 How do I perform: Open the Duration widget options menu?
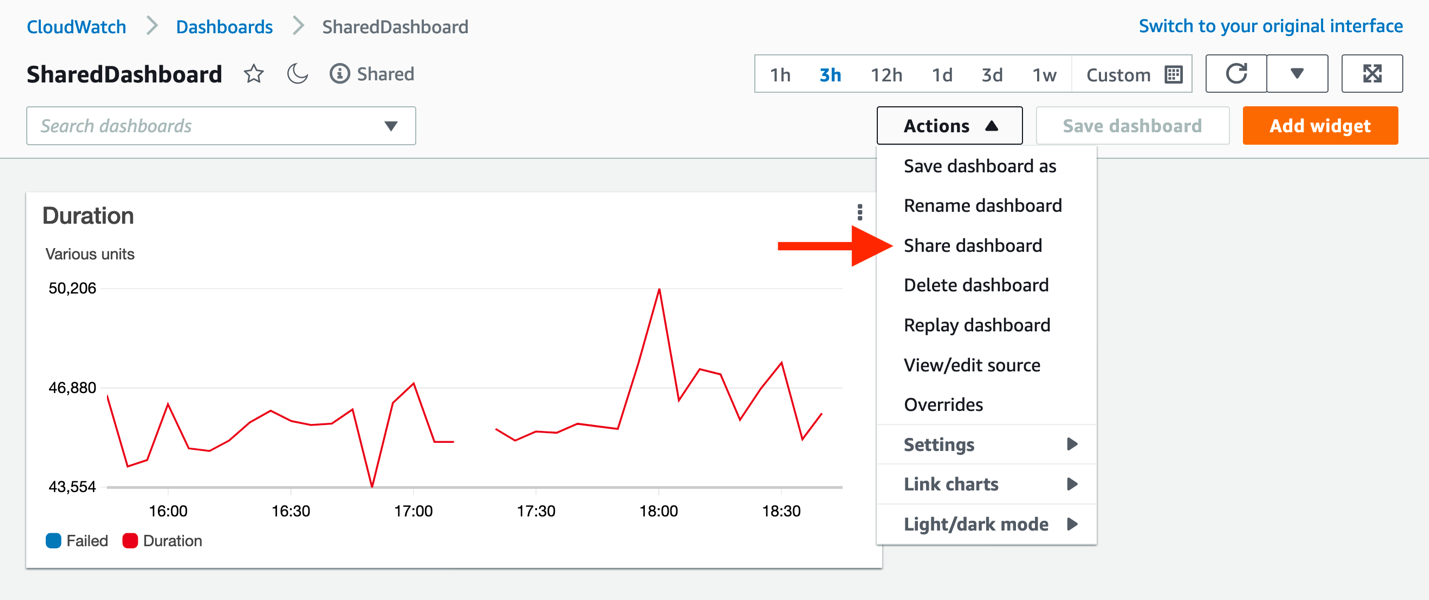(858, 212)
